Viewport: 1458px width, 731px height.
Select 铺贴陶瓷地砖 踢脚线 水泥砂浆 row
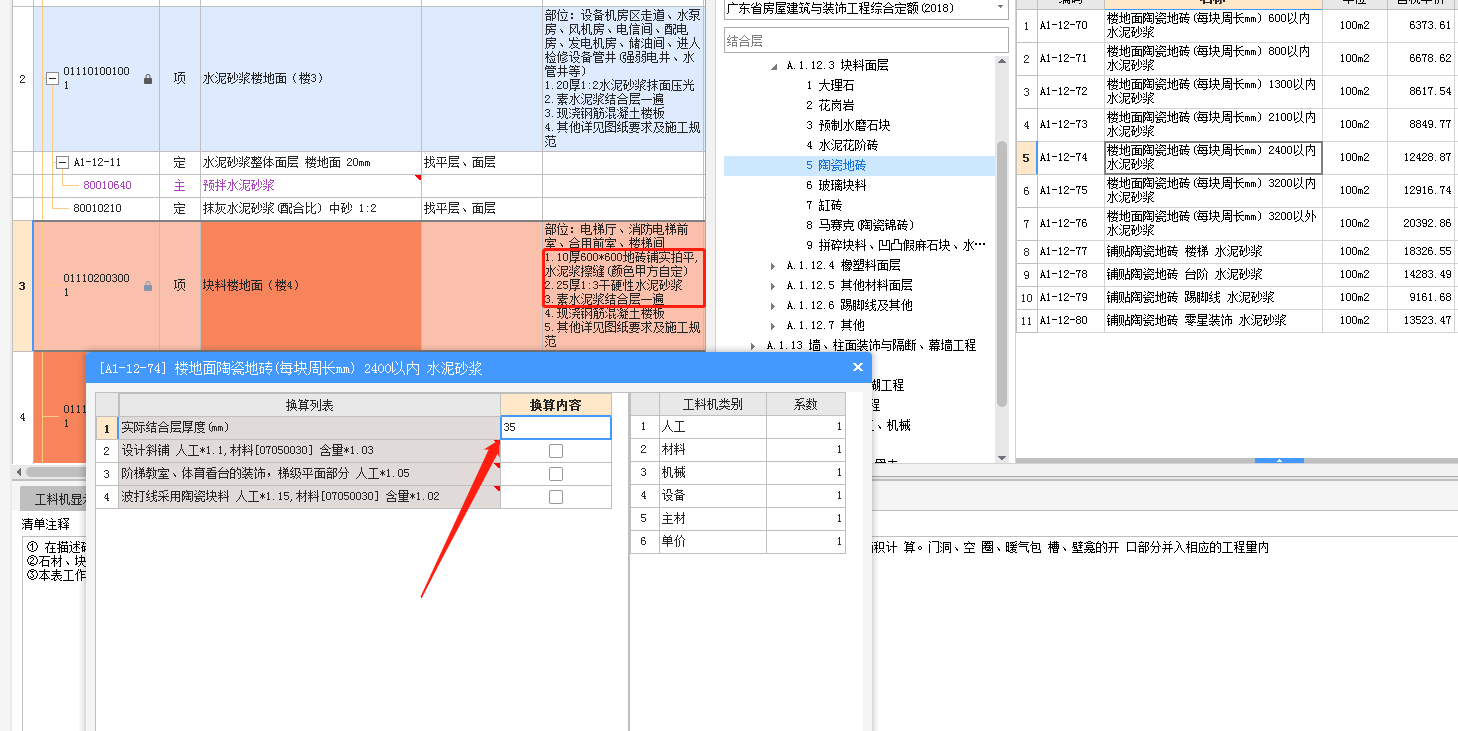tap(1235, 298)
